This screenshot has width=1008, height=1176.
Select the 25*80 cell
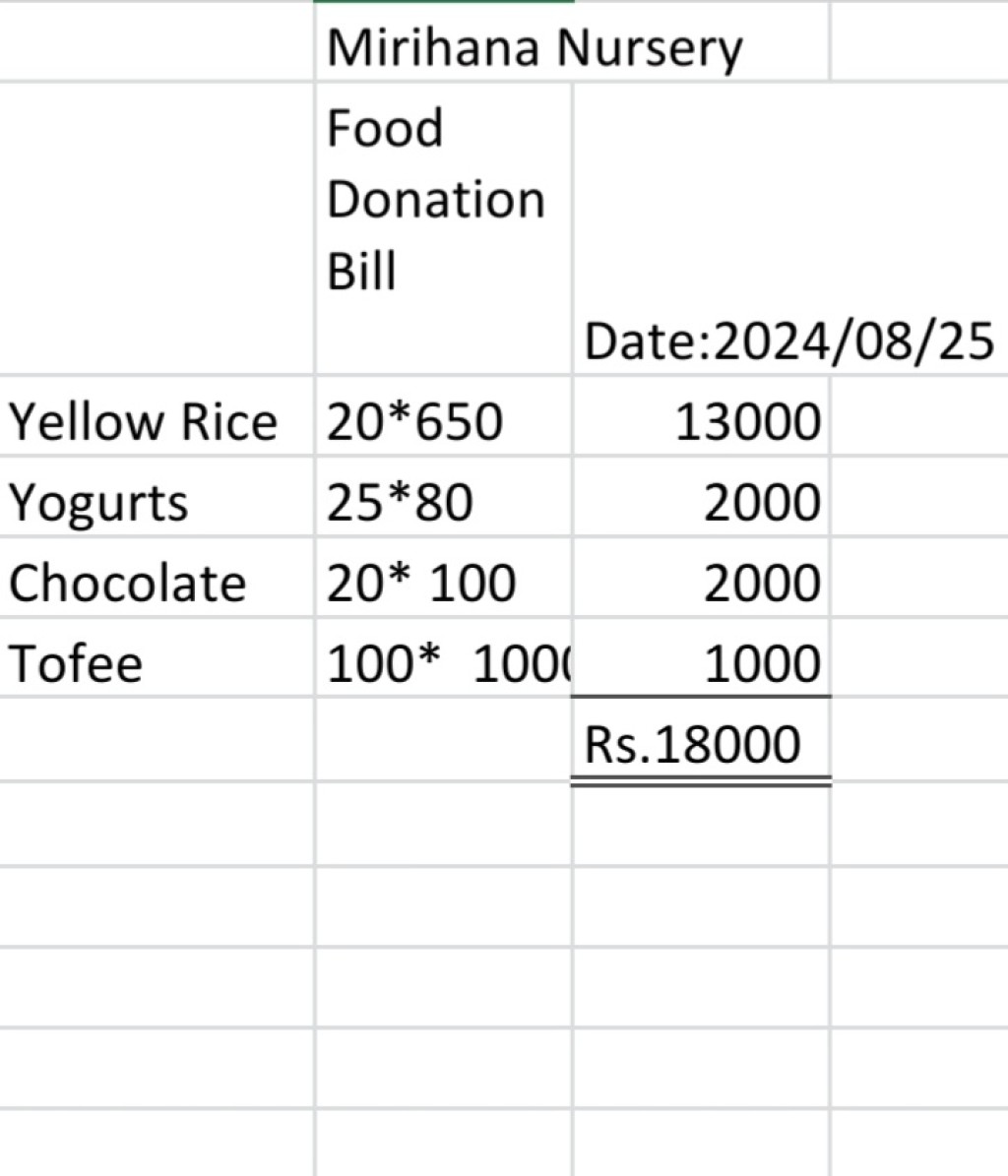[444, 497]
